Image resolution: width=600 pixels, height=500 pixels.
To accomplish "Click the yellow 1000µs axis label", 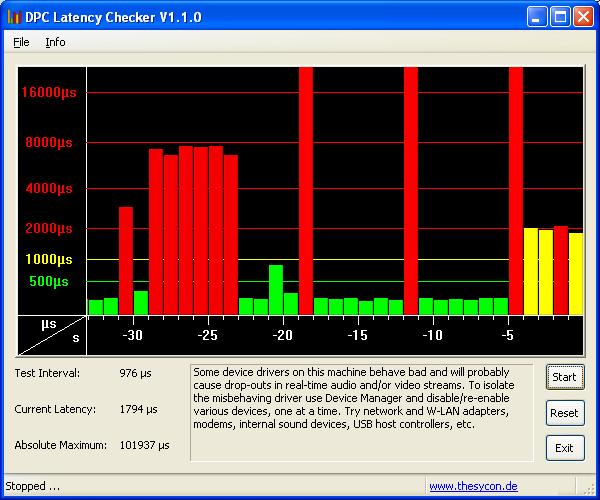I will pyautogui.click(x=49, y=259).
